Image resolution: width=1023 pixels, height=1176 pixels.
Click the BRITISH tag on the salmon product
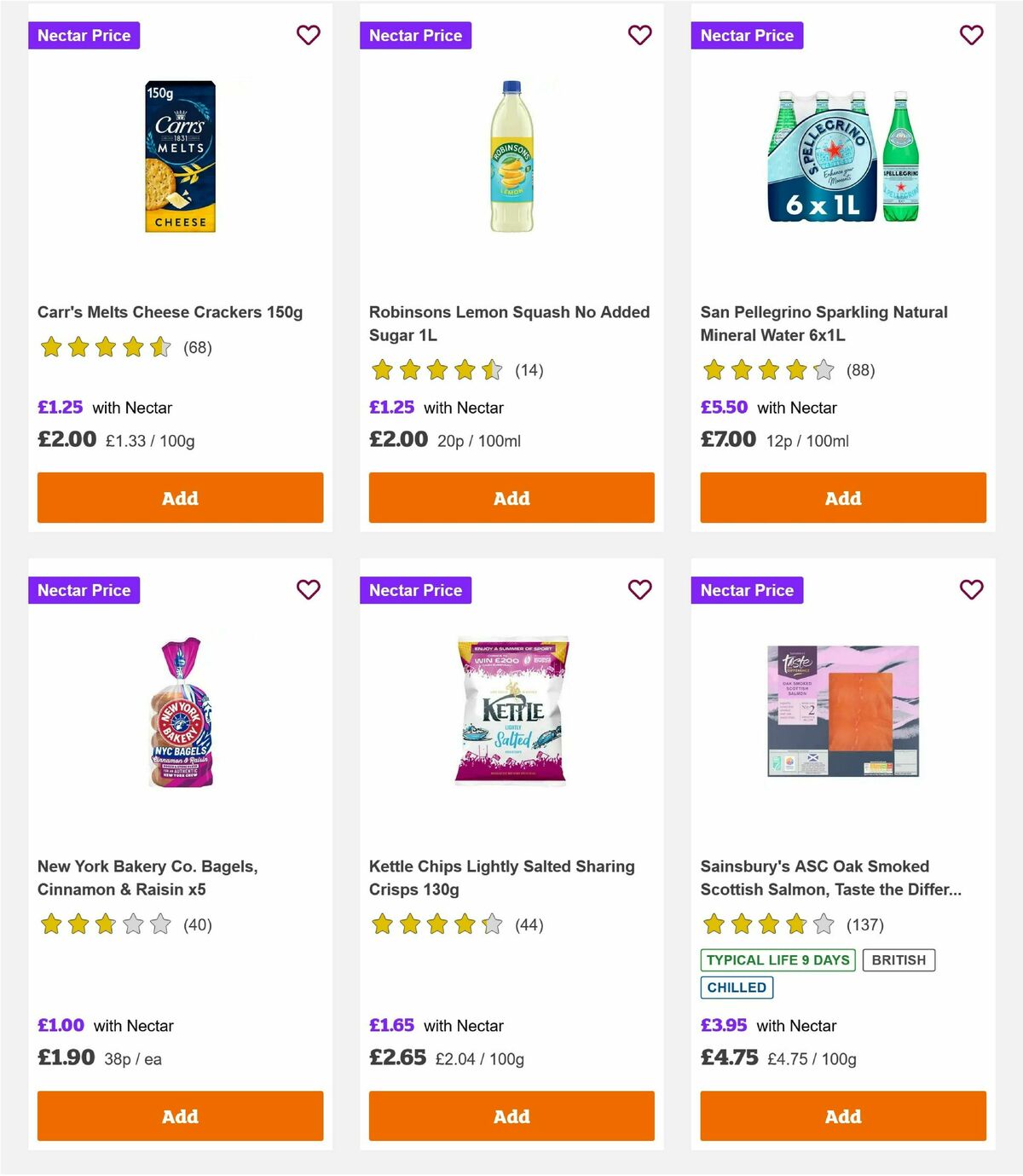click(898, 959)
